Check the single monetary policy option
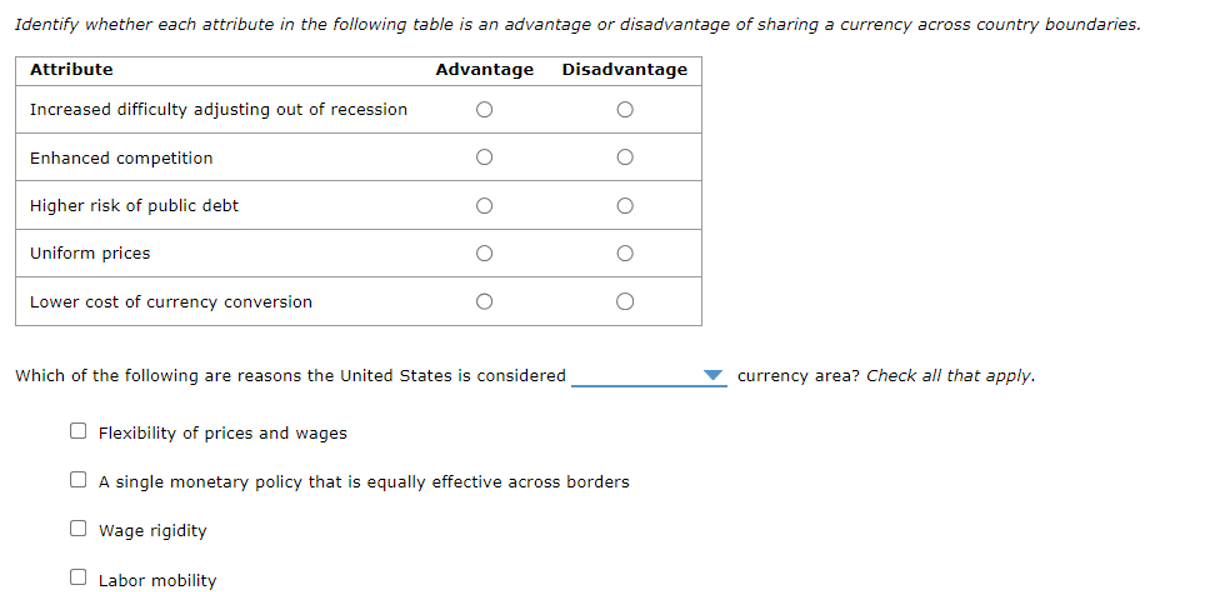The image size is (1221, 592). click(x=78, y=479)
